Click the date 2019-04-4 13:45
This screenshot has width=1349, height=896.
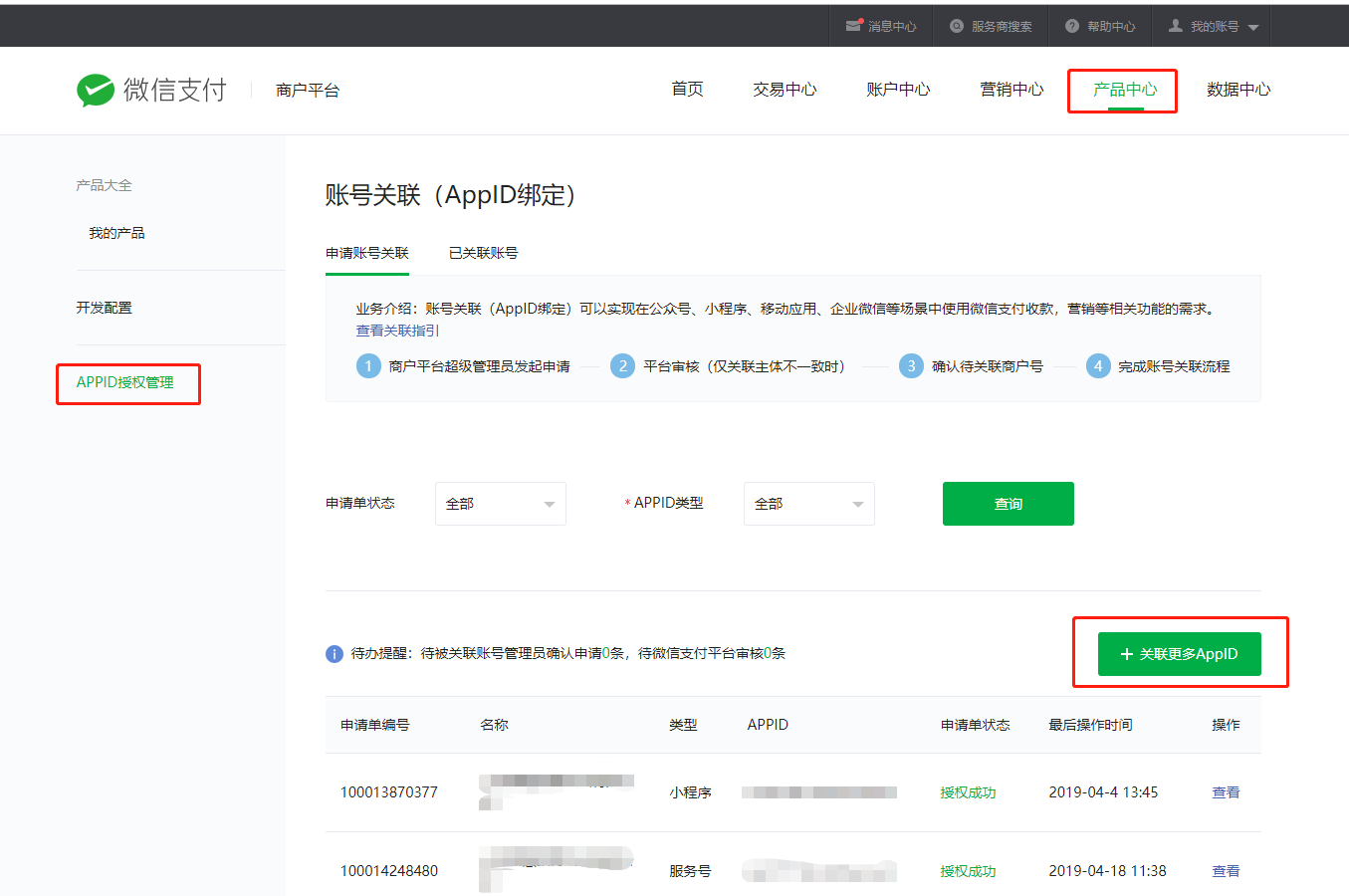click(1103, 792)
